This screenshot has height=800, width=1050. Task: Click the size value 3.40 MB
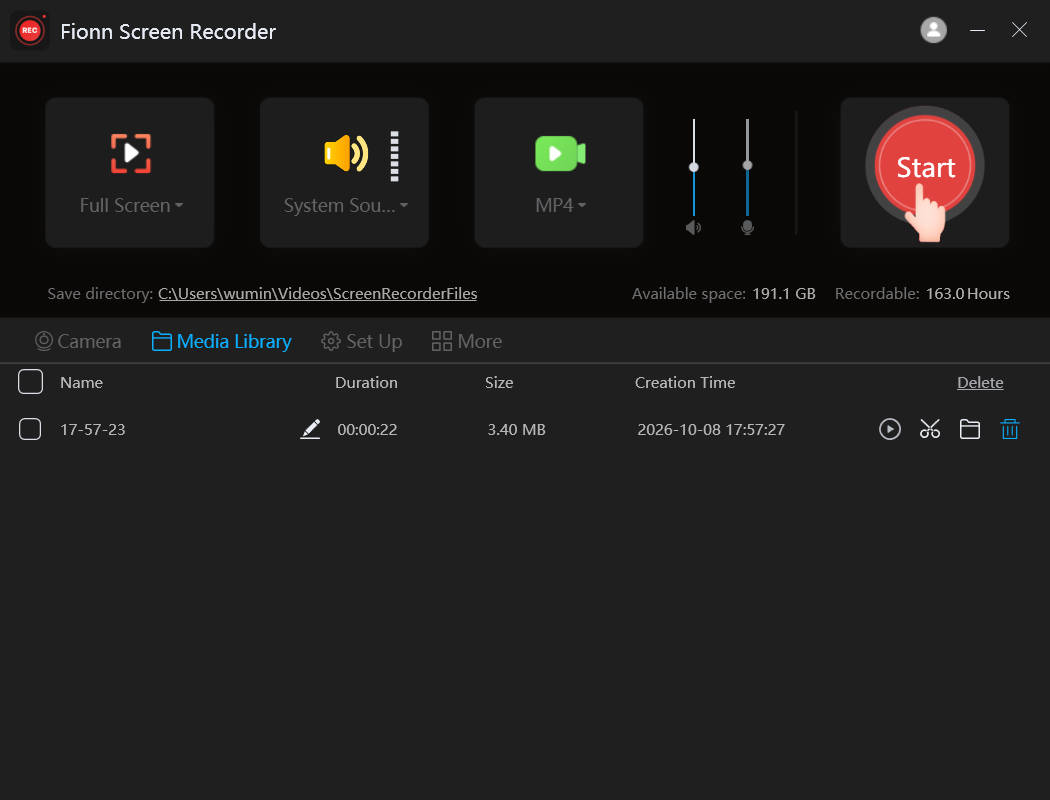(x=516, y=430)
